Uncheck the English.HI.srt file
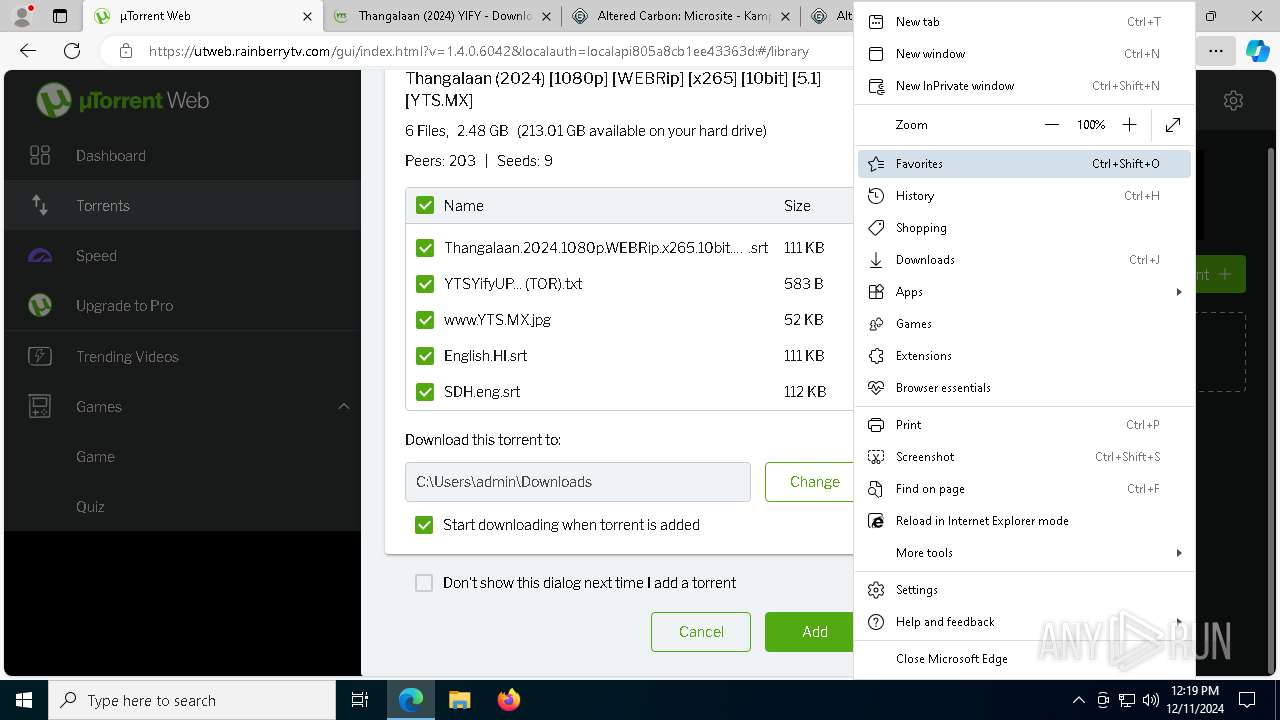The height and width of the screenshot is (720, 1280). point(425,355)
